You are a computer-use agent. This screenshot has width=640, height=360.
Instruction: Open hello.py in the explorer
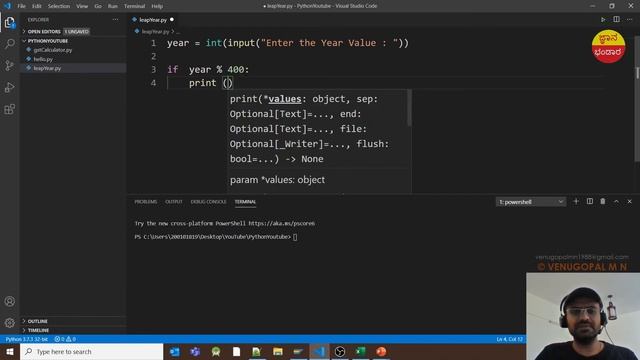43,59
